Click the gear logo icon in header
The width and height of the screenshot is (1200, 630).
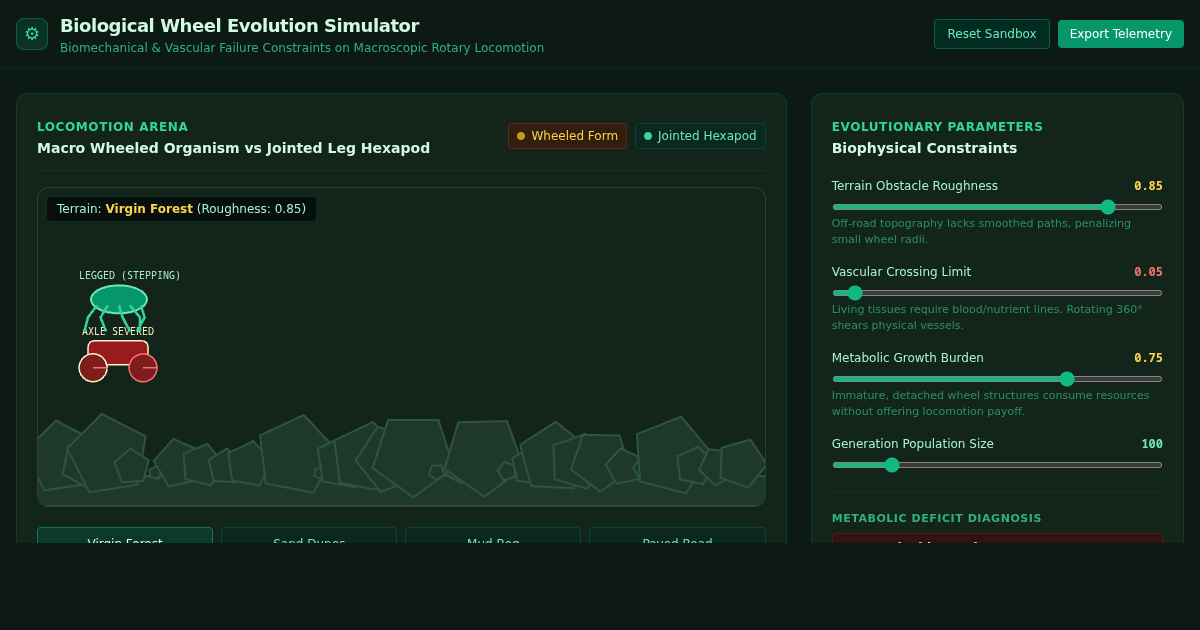click(x=32, y=34)
